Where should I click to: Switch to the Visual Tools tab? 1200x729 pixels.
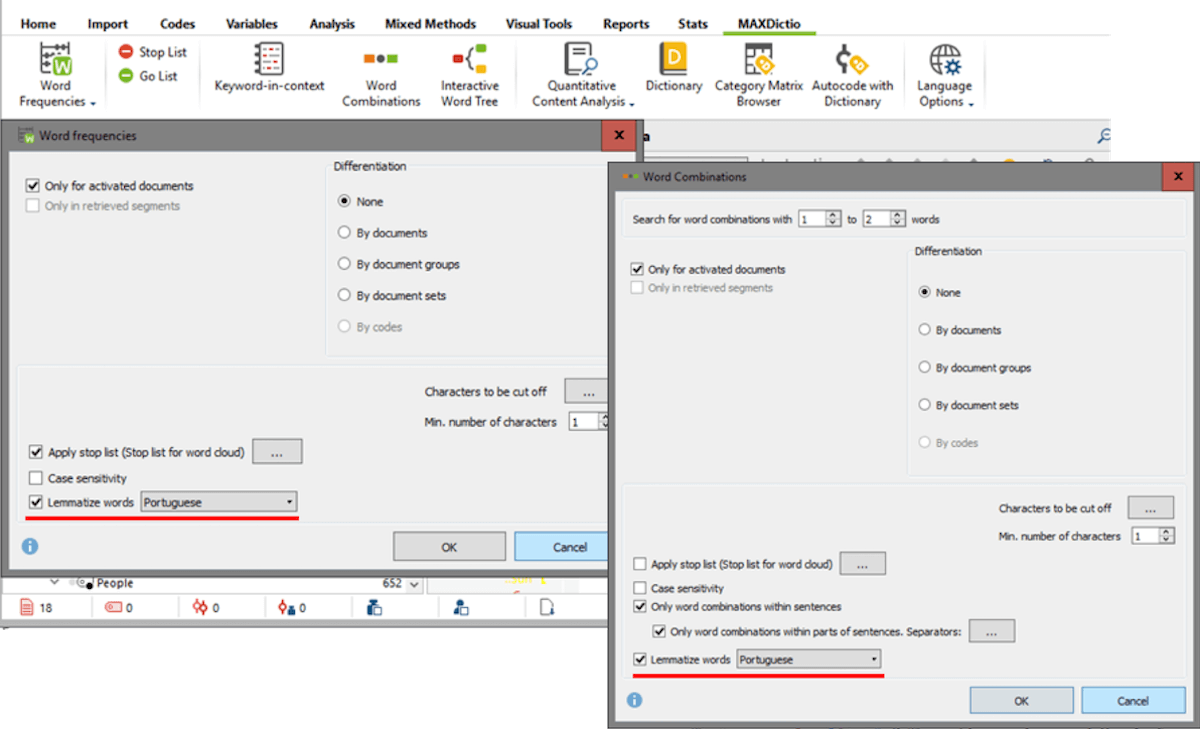coord(539,24)
